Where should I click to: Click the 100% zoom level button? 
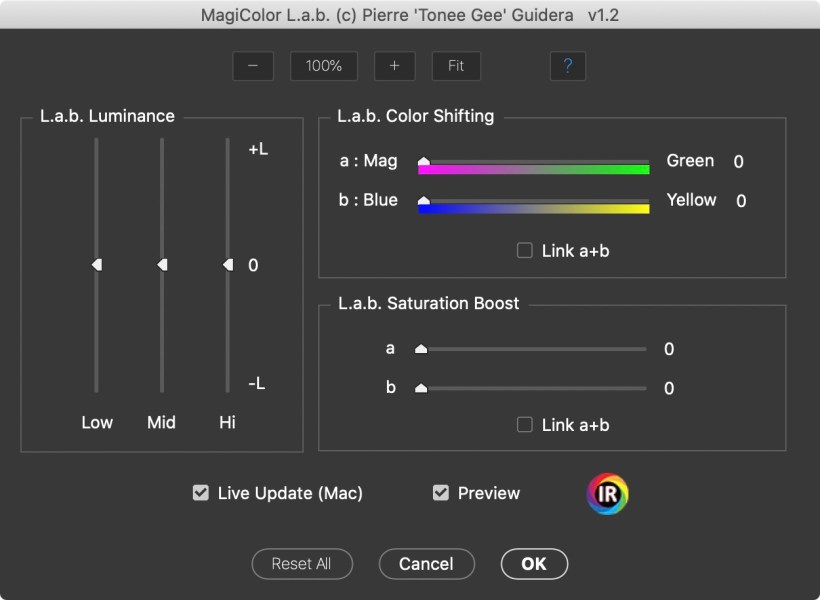click(x=324, y=66)
